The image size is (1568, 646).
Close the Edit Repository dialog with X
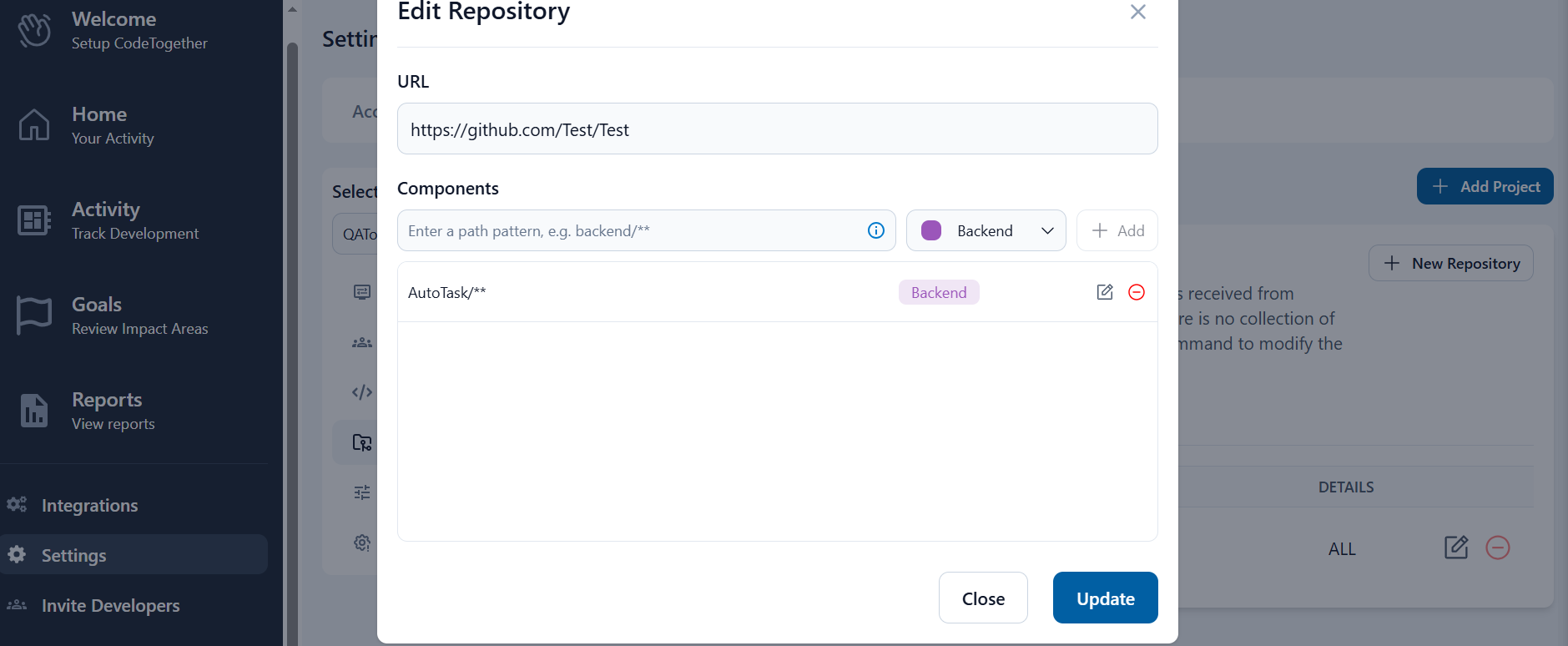tap(1138, 12)
